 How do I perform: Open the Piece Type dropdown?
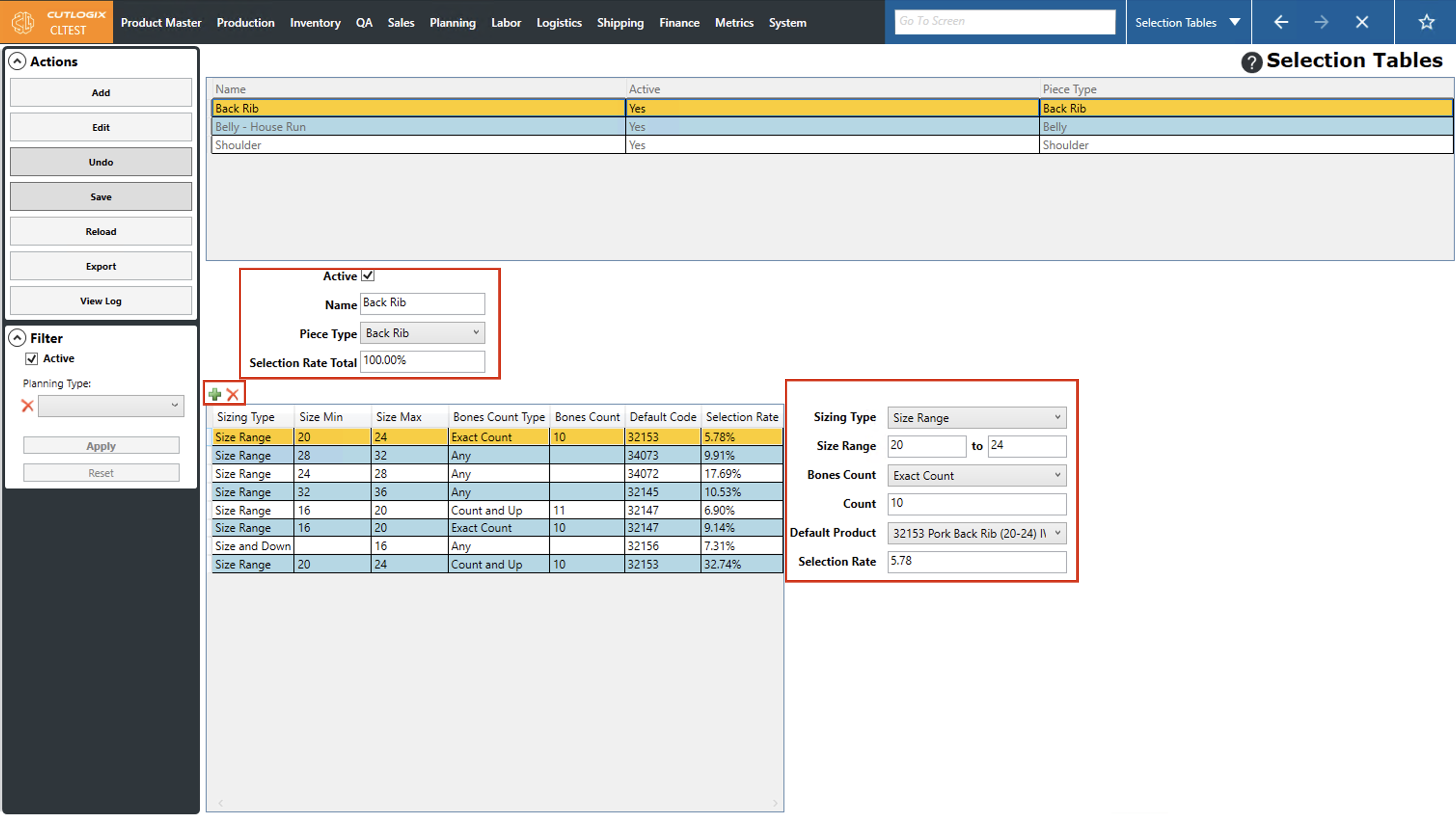coord(422,333)
